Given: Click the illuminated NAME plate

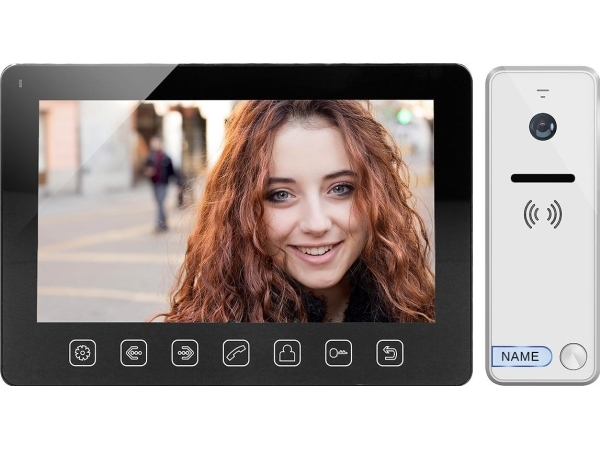Looking at the screenshot, I should click(521, 356).
